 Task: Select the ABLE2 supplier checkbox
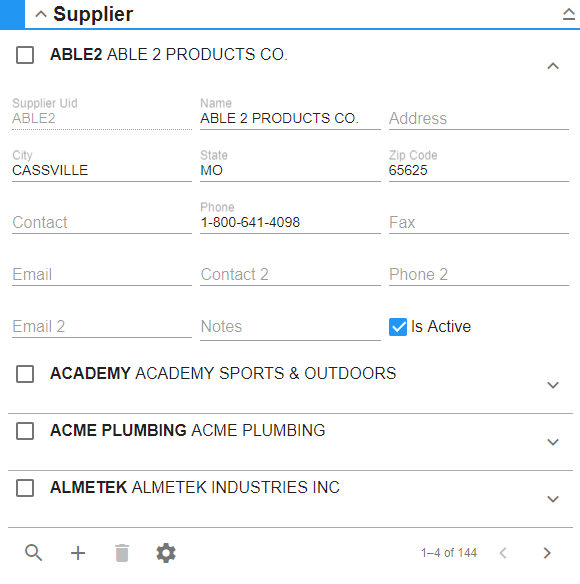[25, 55]
